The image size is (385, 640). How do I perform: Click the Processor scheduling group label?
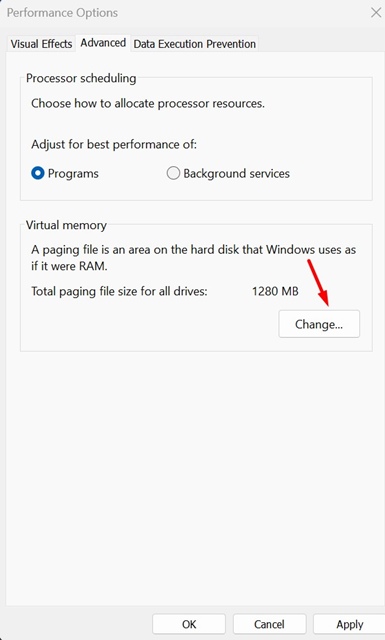coord(81,78)
